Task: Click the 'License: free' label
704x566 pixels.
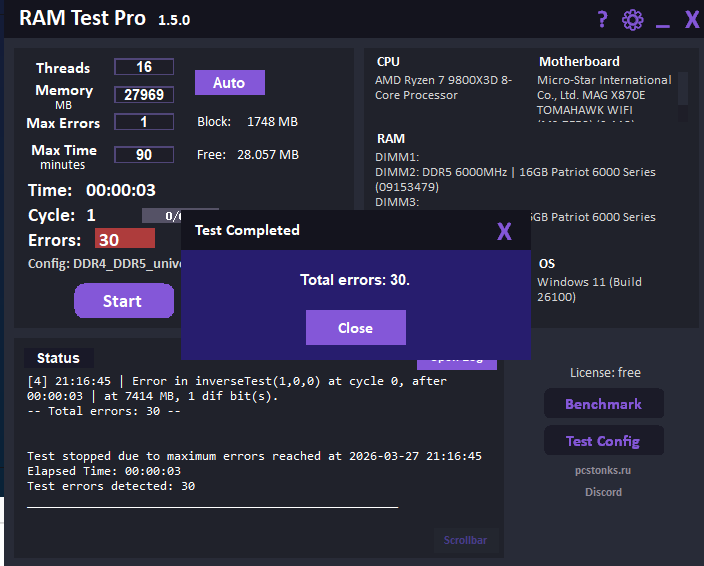Action: pos(605,373)
